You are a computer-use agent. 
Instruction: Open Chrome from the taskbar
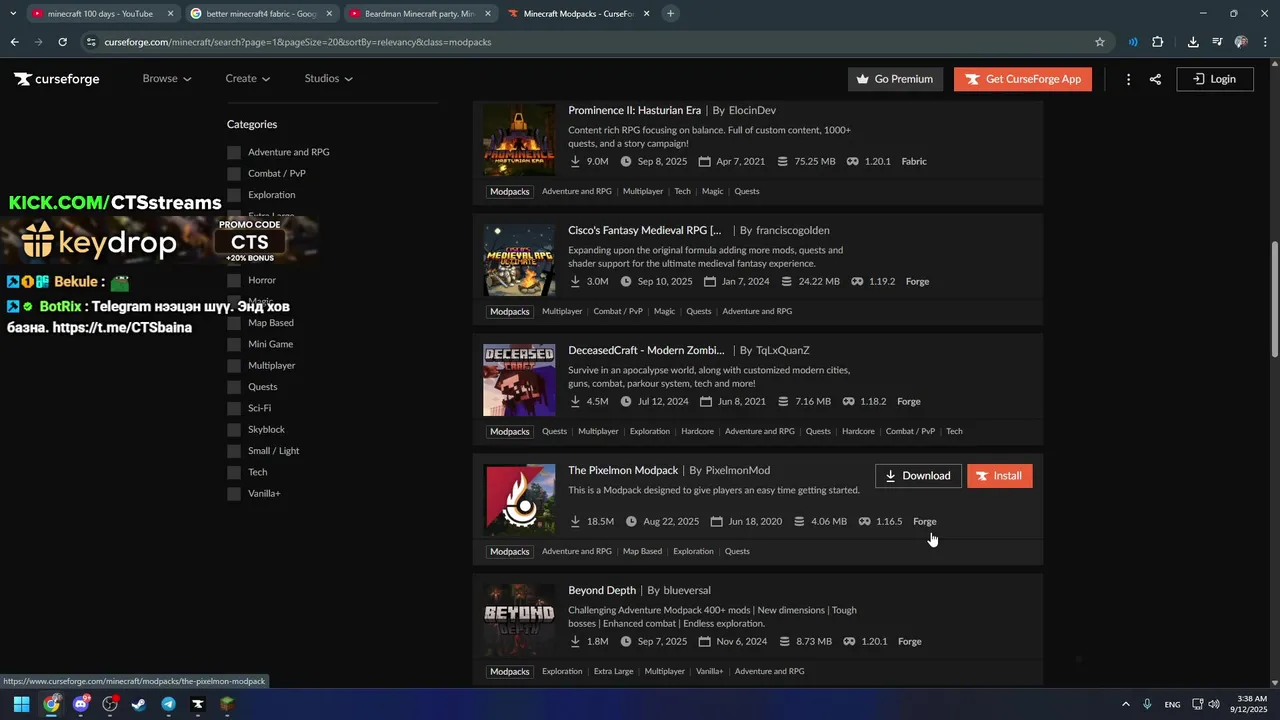pos(51,704)
